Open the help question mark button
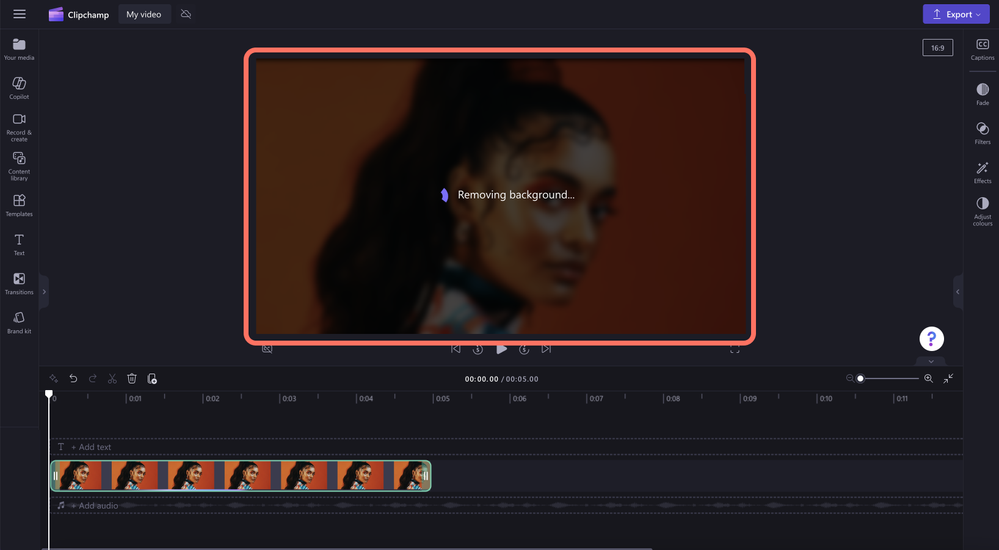Viewport: 999px width, 550px height. click(931, 338)
